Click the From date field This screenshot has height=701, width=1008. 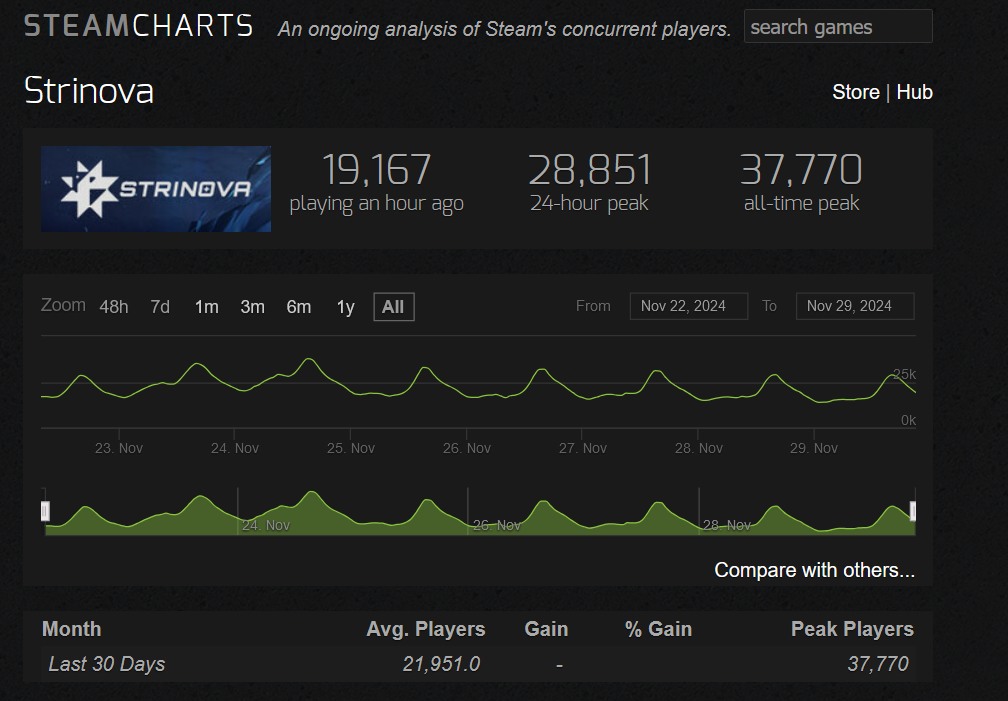tap(688, 306)
